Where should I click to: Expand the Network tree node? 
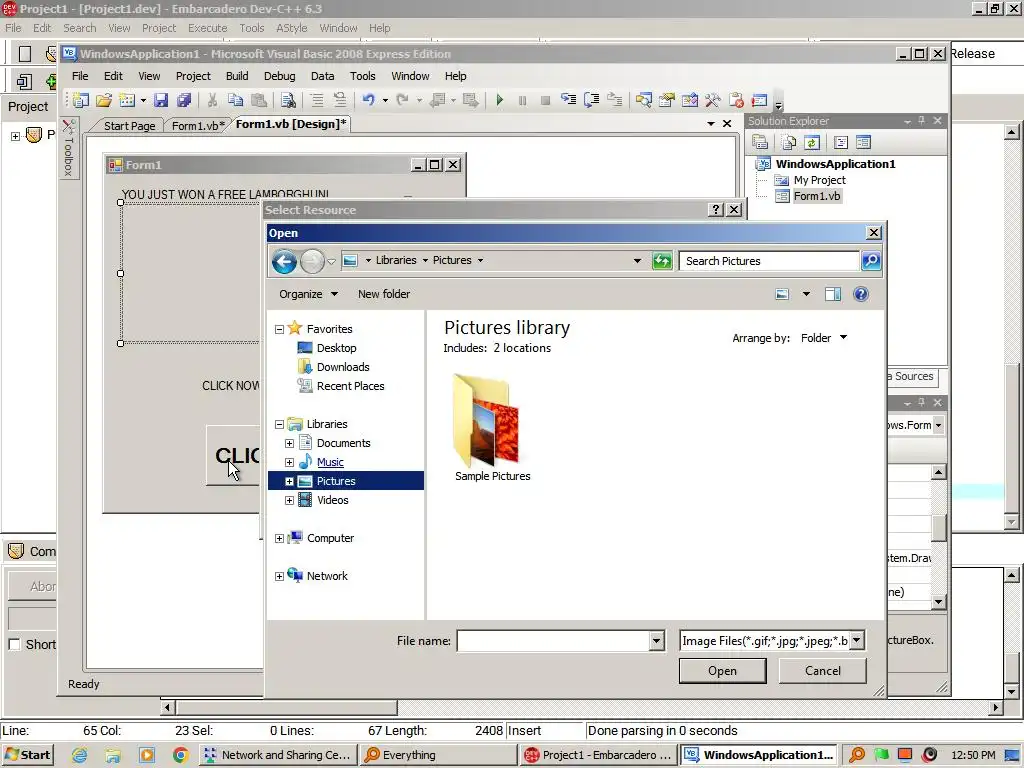click(280, 576)
